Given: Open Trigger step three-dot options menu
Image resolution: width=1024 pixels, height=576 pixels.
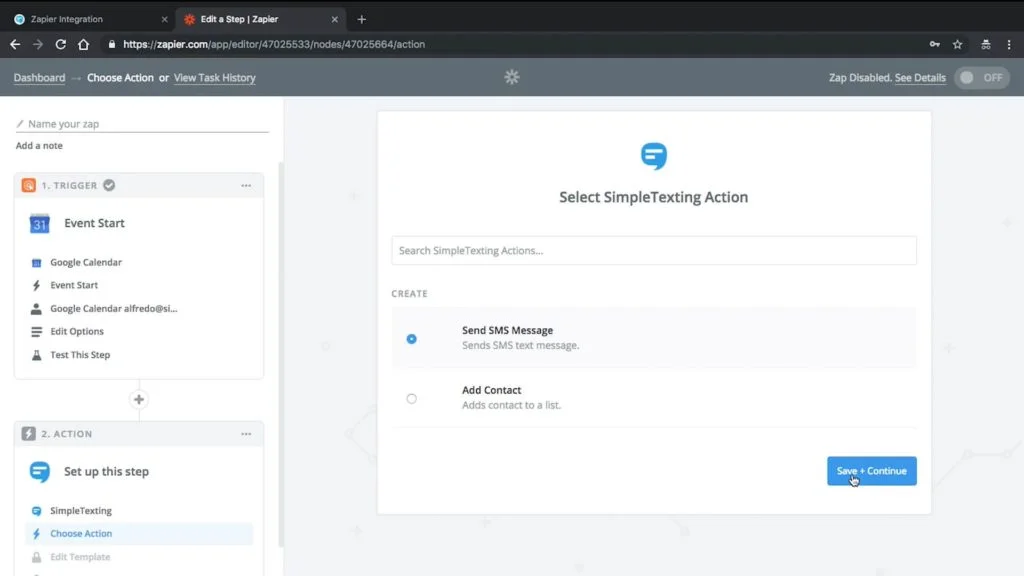Looking at the screenshot, I should 246,185.
